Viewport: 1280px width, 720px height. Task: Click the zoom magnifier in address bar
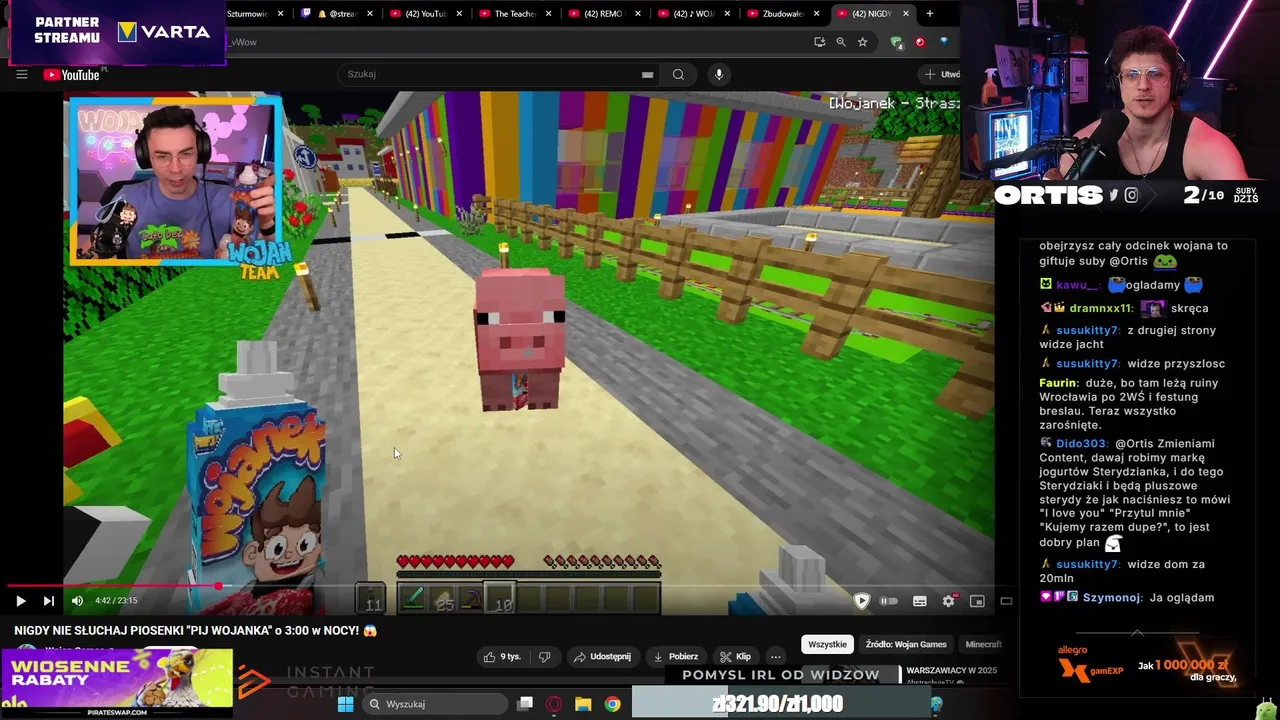[840, 42]
